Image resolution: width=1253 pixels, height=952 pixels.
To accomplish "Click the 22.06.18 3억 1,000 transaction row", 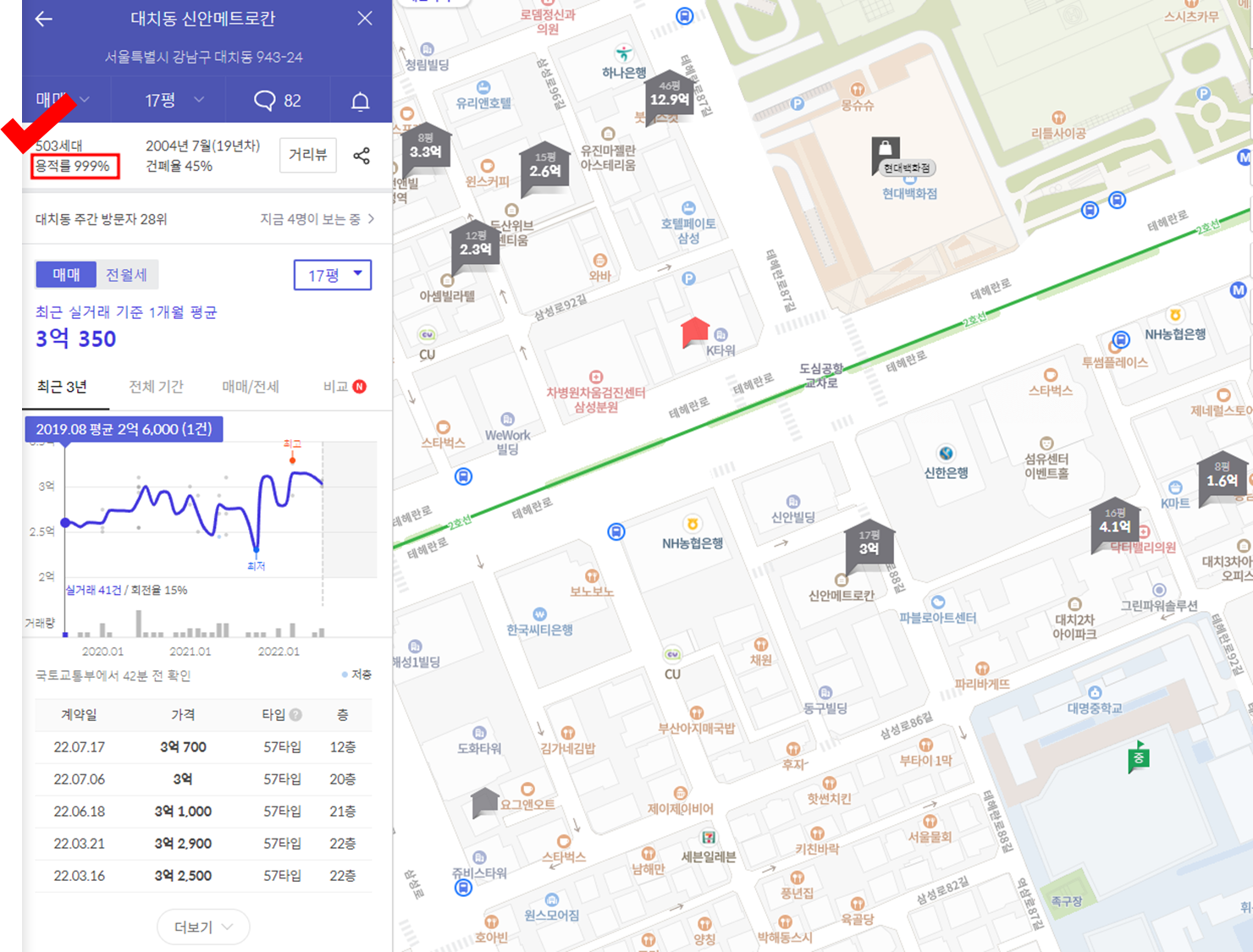I will point(204,812).
